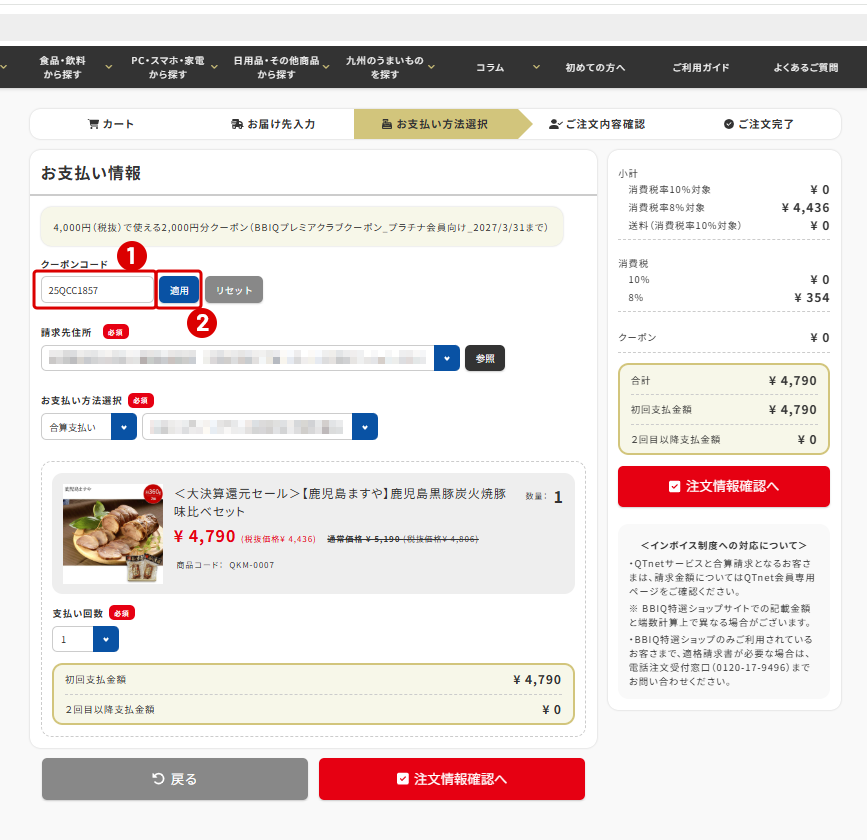Click the order confirmation person icon
This screenshot has width=867, height=840.
[x=555, y=124]
